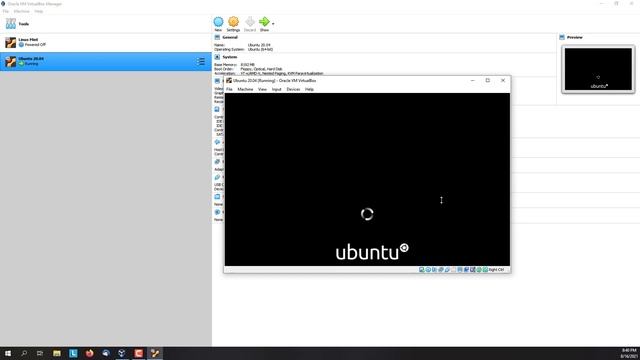Open the Windows Start menu

pos(8,353)
